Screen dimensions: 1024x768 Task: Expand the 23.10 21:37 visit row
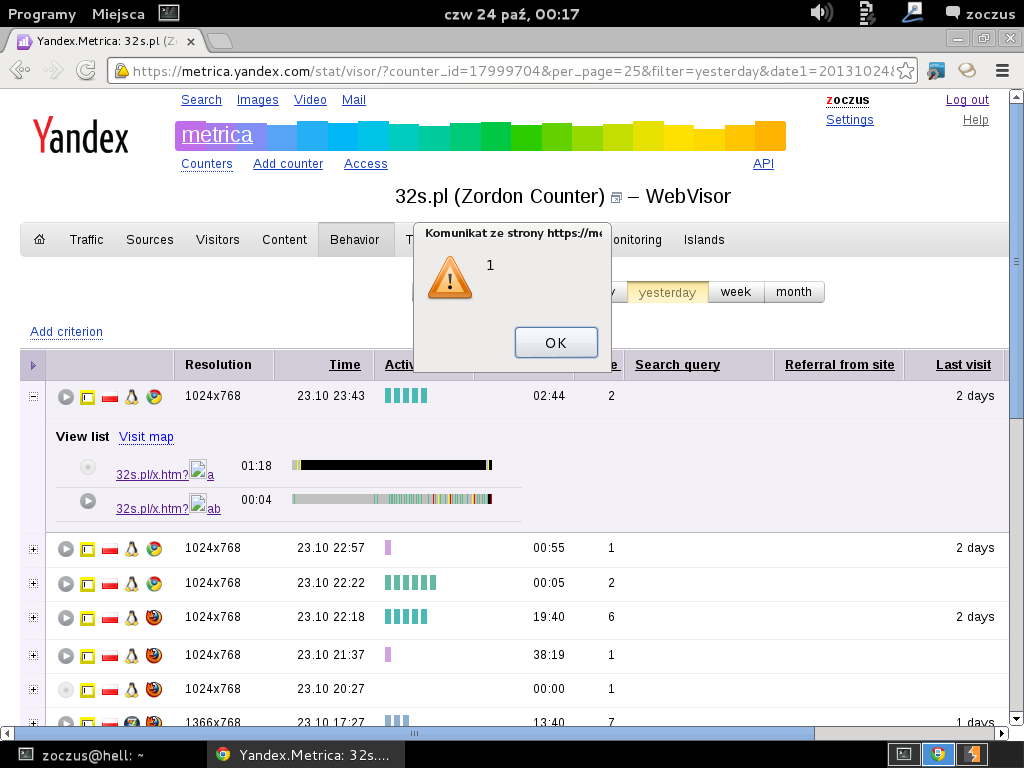[x=33, y=655]
